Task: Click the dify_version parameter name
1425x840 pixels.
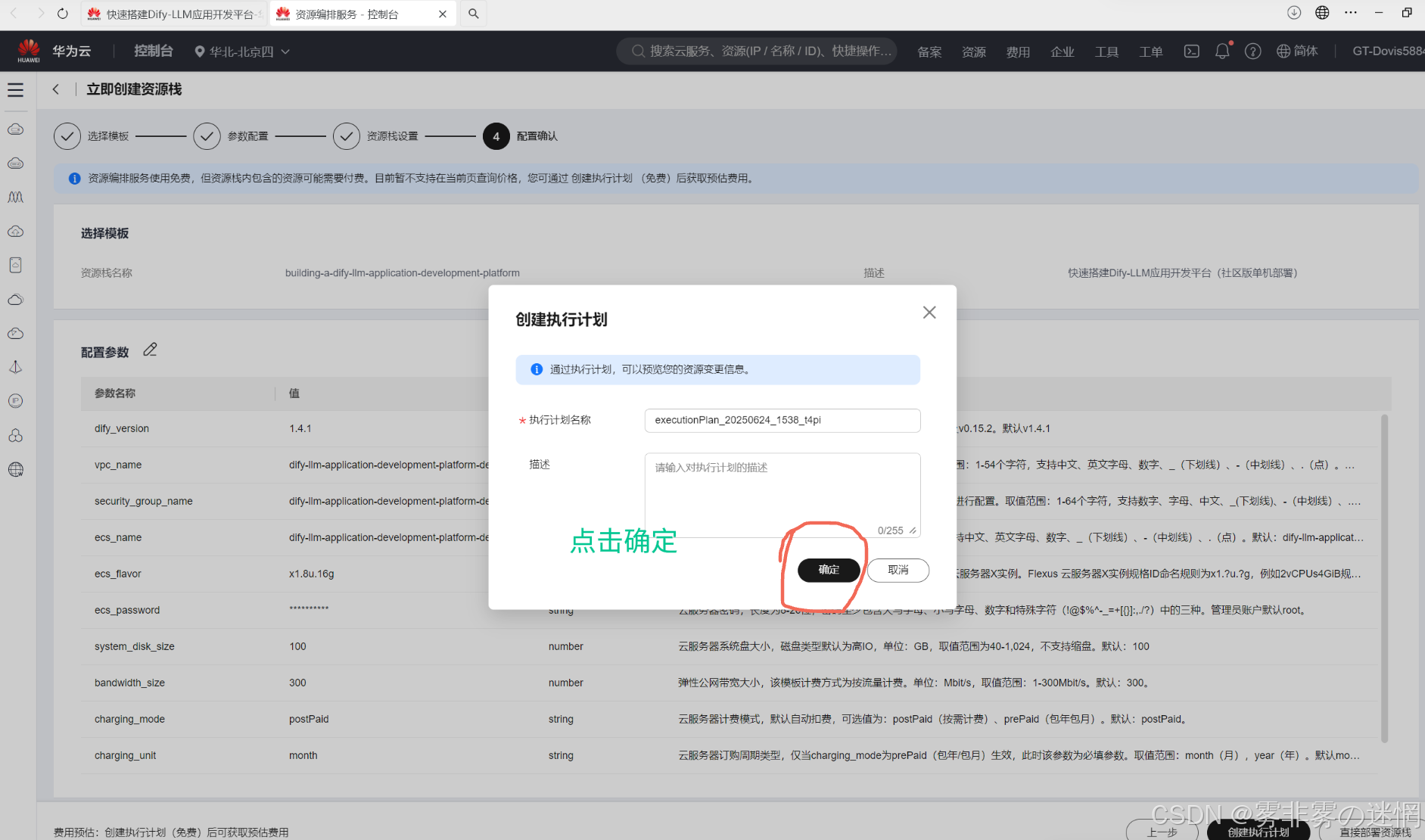Action: click(122, 428)
